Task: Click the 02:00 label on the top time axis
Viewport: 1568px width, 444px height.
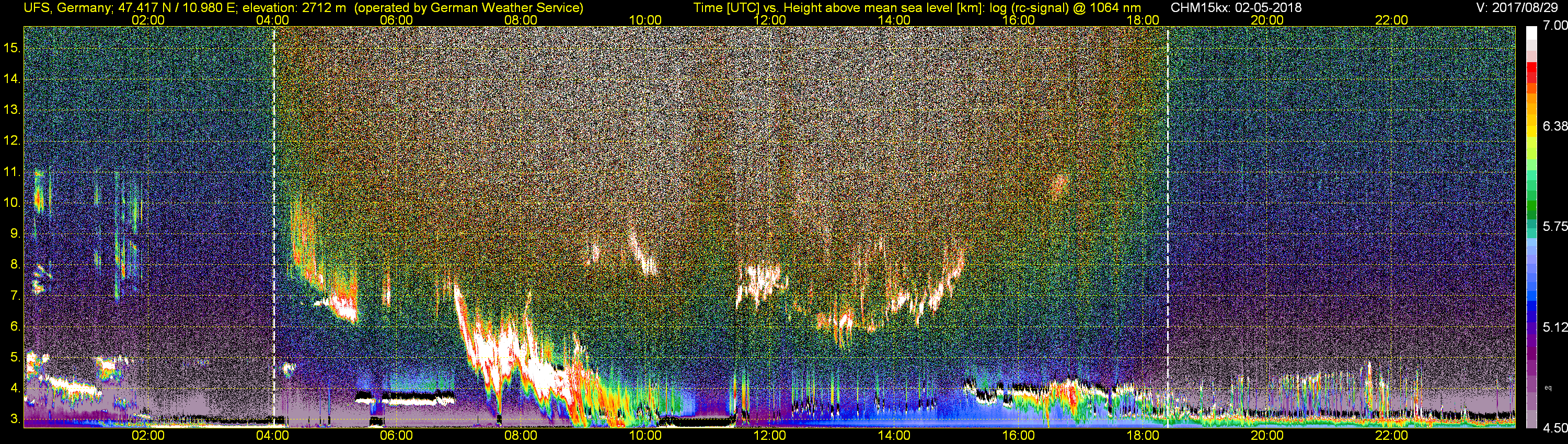Action: [148, 20]
